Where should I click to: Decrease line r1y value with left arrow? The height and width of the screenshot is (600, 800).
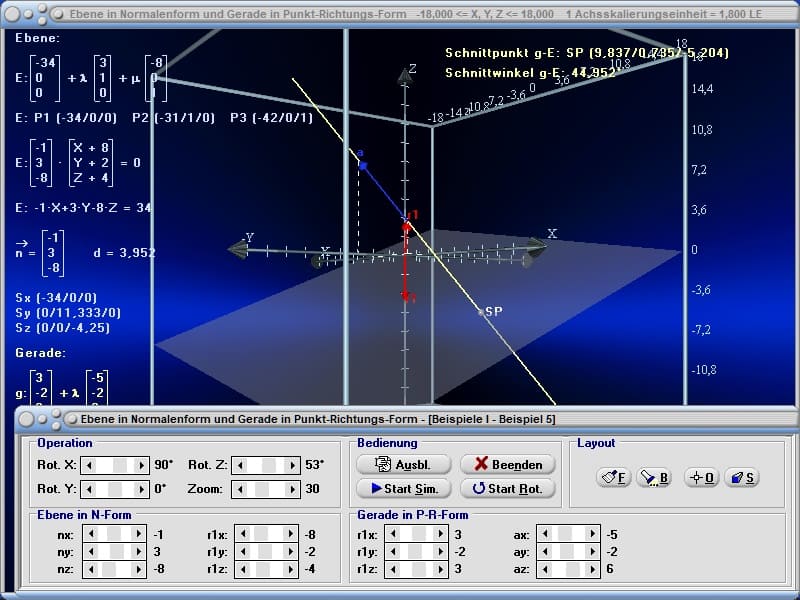[393, 551]
